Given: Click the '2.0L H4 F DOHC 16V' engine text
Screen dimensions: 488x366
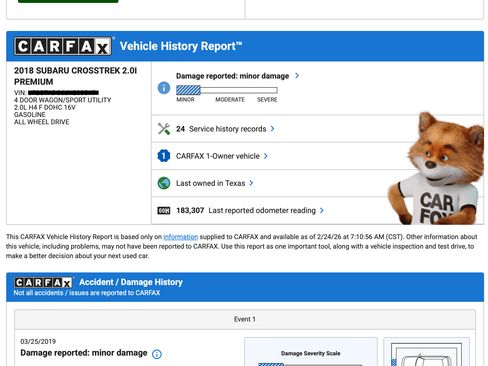Looking at the screenshot, I should coord(45,107).
